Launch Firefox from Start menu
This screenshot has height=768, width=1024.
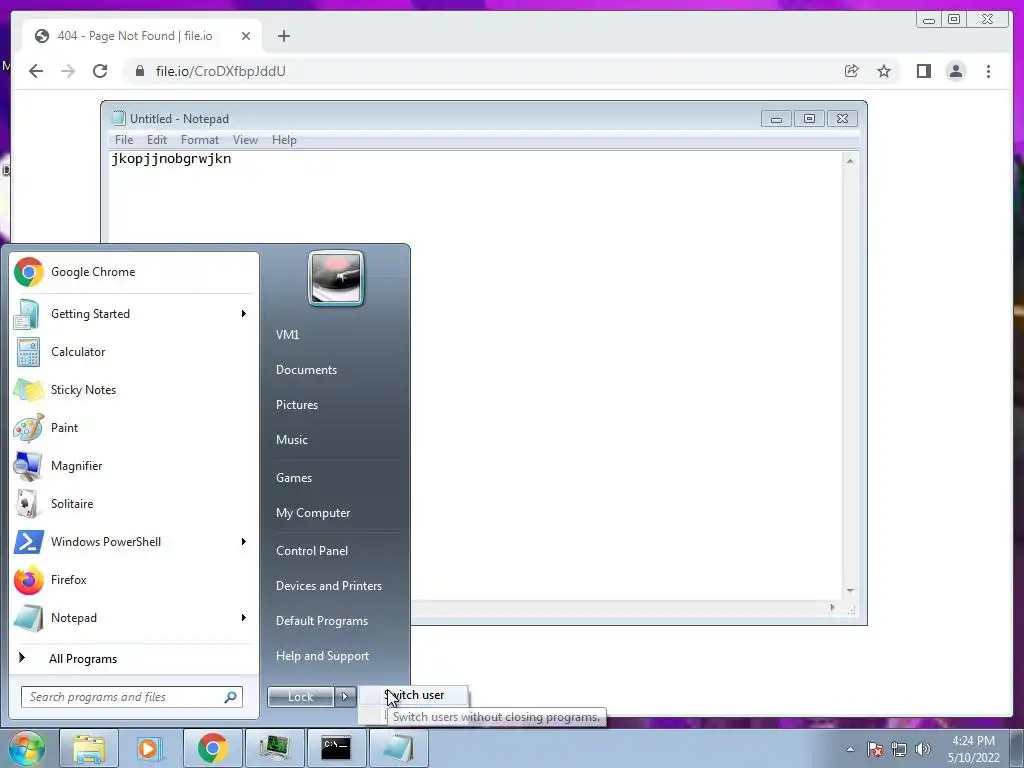[x=133, y=580]
